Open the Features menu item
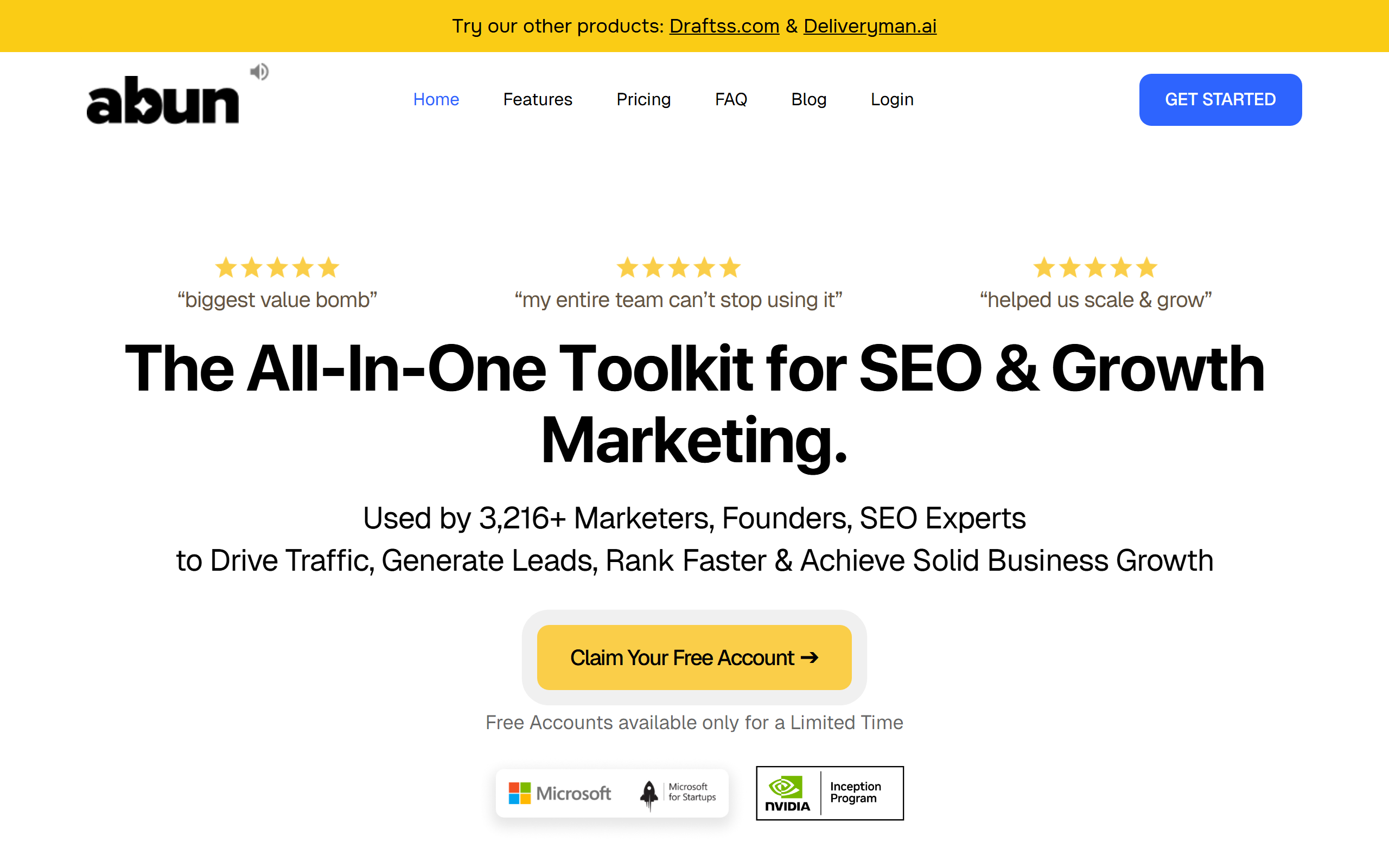This screenshot has height=868, width=1389. pos(538,99)
